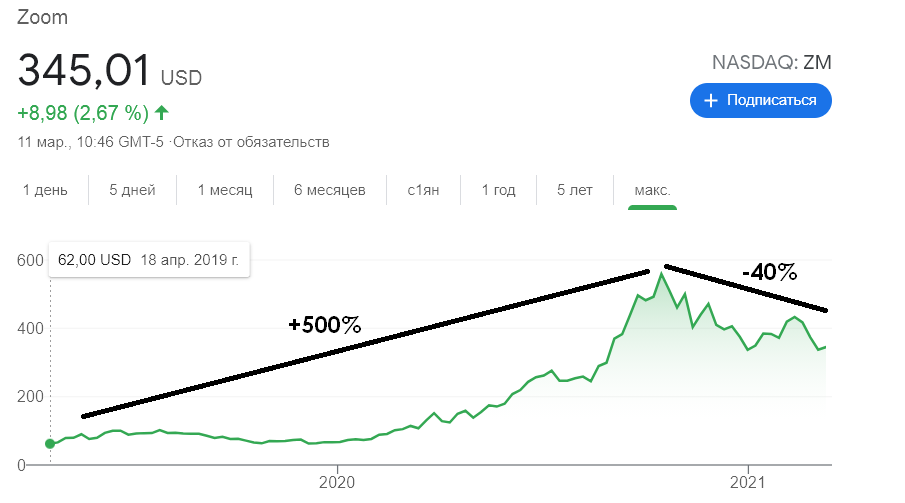Click the NASDAQ: ZM ticker label
Screen dimensions: 905x503
(x=771, y=63)
